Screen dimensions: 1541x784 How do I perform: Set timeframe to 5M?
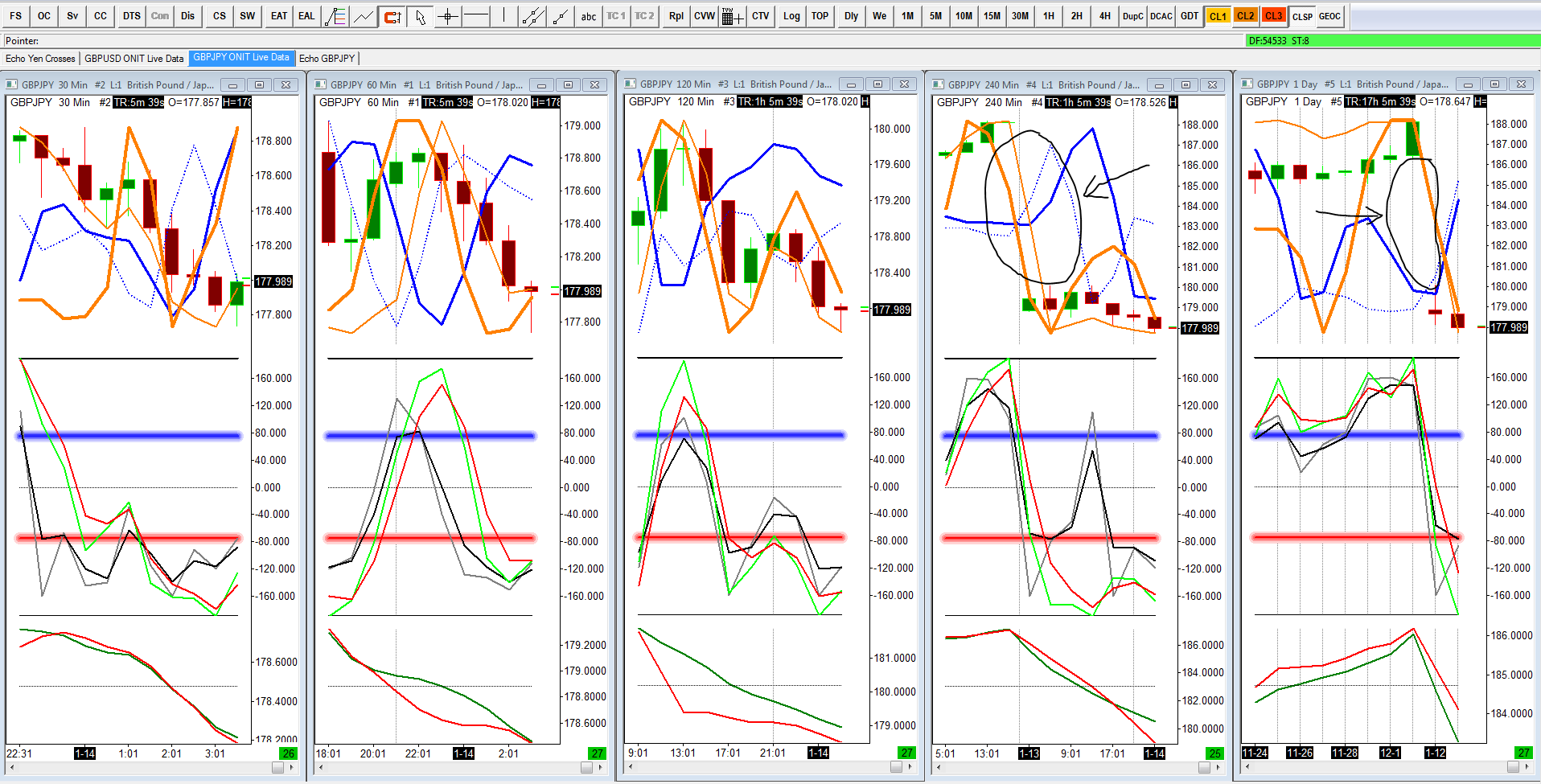[936, 16]
